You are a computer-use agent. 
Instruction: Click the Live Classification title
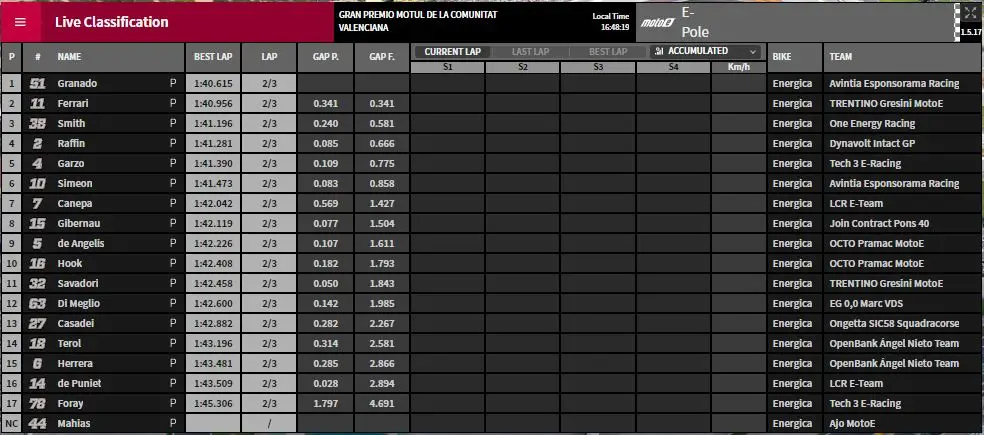(112, 22)
